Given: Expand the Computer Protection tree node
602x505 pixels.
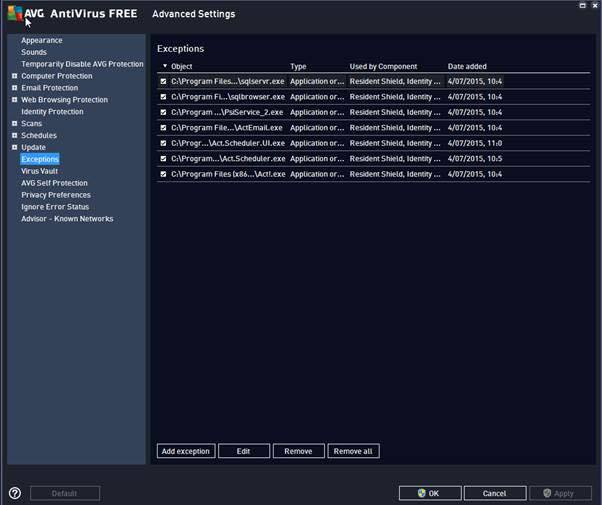Looking at the screenshot, I should pyautogui.click(x=15, y=76).
